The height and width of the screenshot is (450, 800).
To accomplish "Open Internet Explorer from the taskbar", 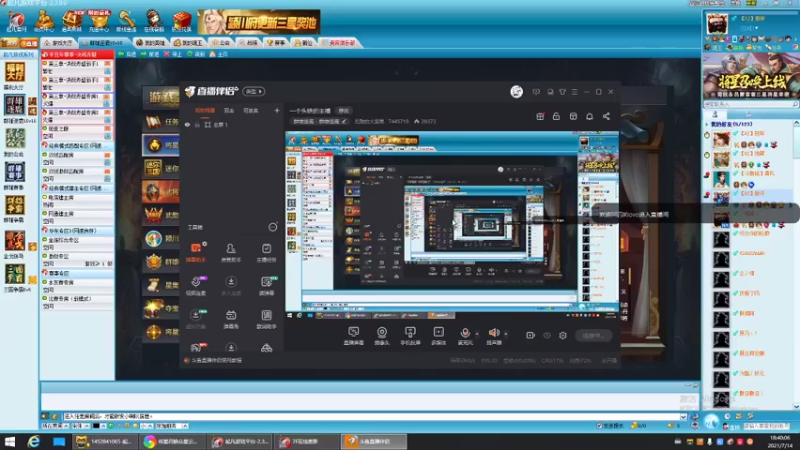I will coord(34,441).
